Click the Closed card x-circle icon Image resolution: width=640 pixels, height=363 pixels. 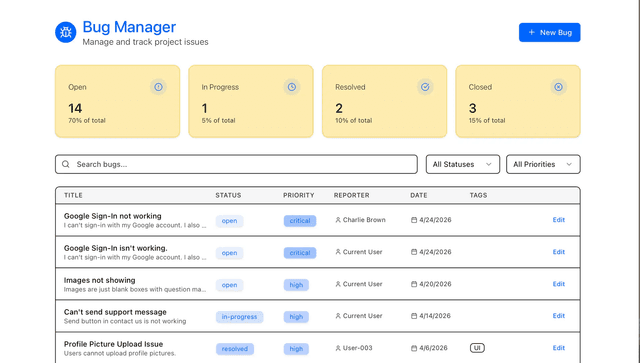point(558,87)
